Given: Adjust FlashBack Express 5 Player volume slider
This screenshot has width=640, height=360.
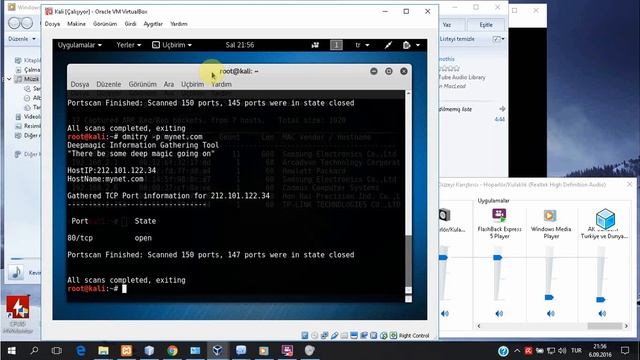Looking at the screenshot, I should [498, 258].
